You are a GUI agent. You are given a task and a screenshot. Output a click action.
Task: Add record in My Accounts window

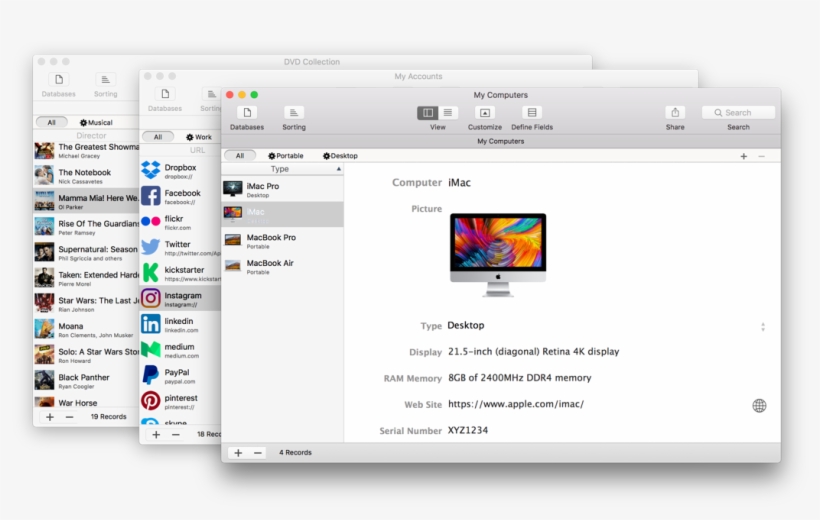[x=156, y=435]
